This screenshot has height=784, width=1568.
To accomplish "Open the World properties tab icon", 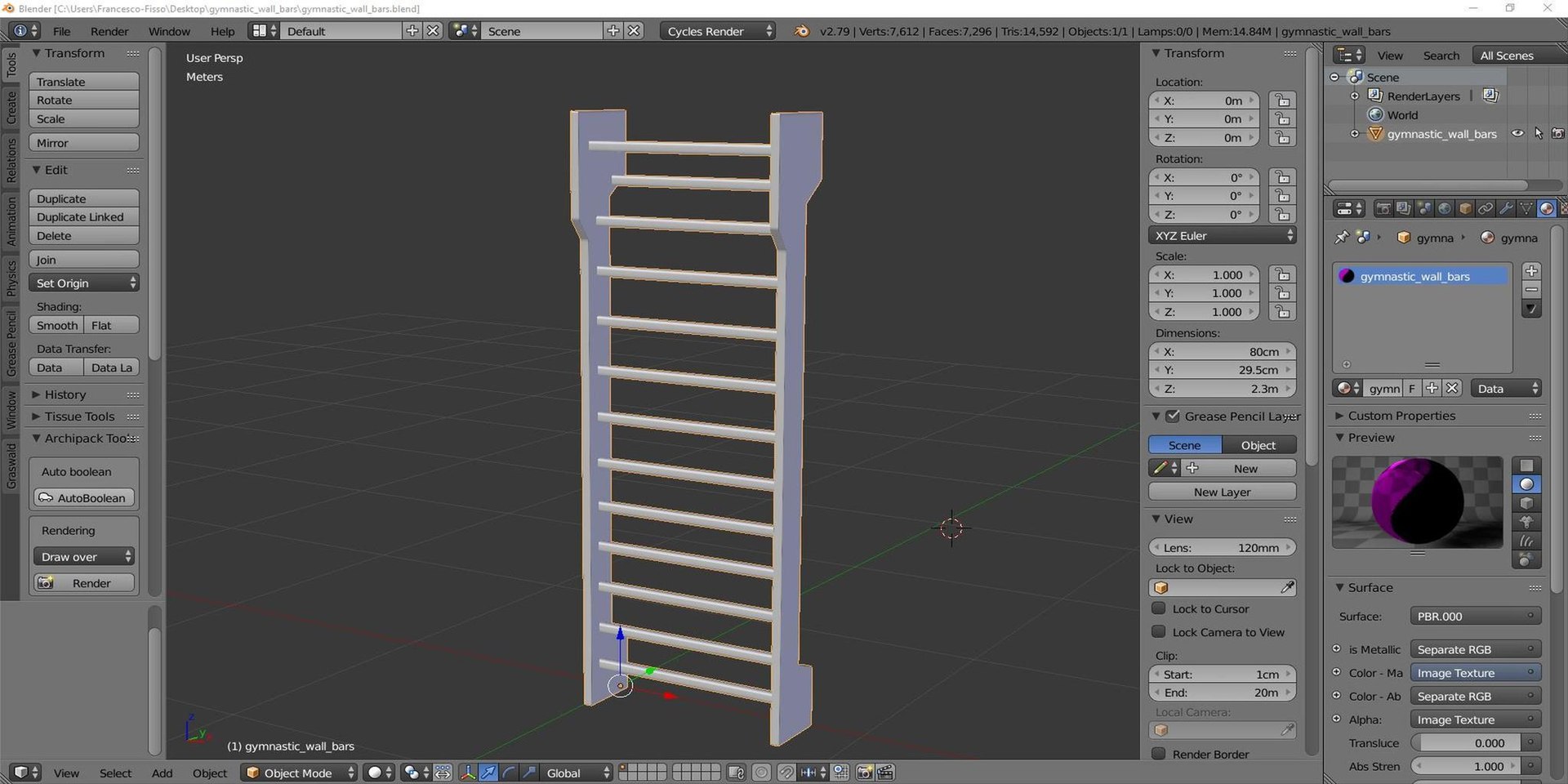I will point(1444,209).
